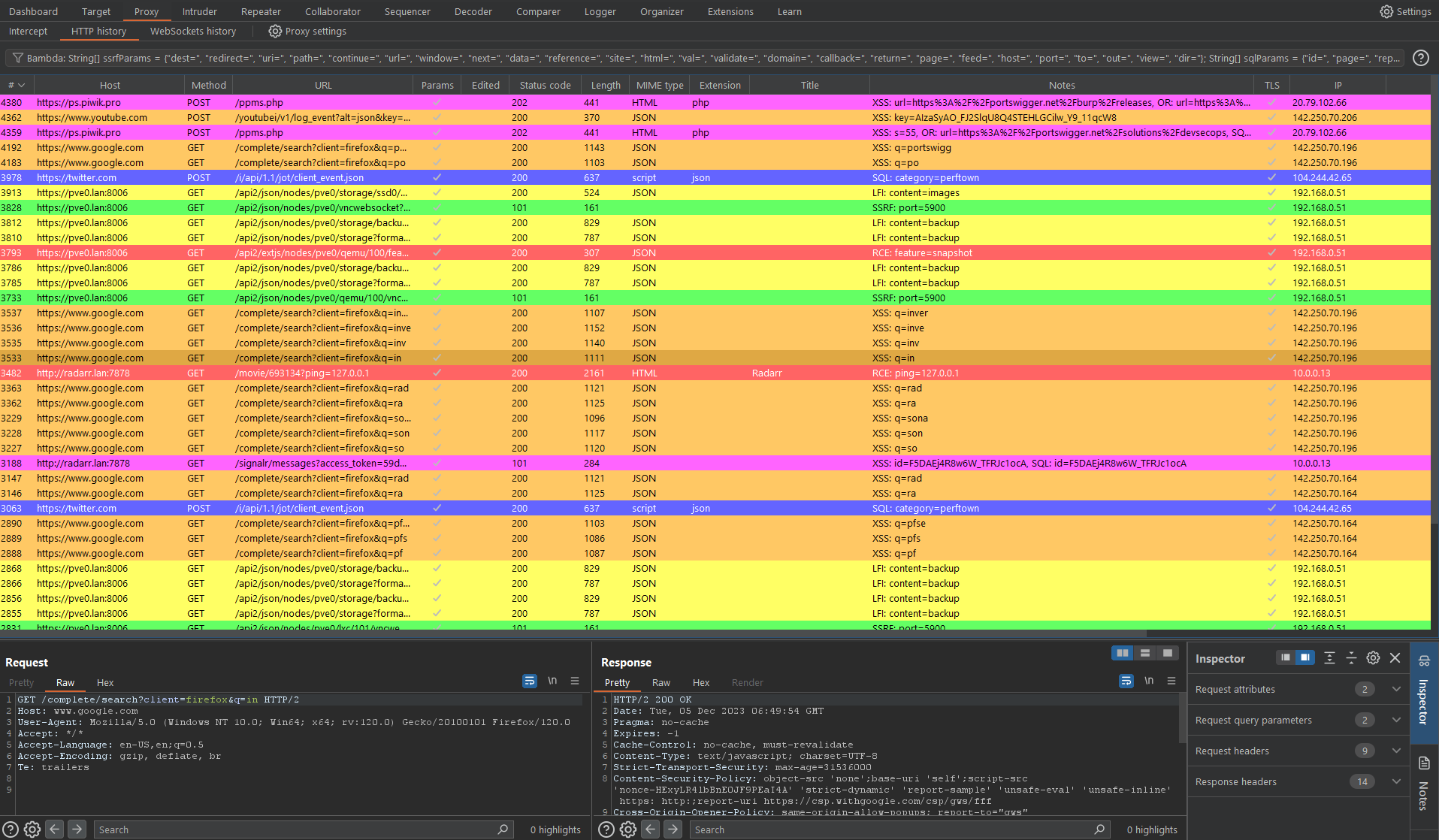Sort by the MIME type column header
This screenshot has height=840, width=1439.
pyautogui.click(x=660, y=85)
